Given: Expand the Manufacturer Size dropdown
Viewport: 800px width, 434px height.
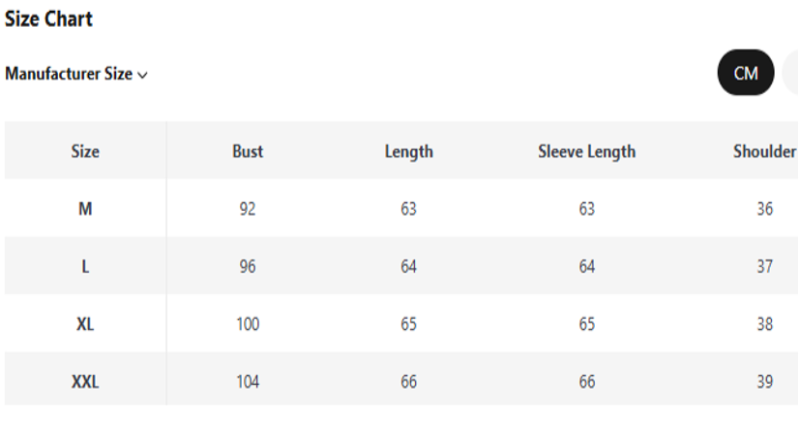Looking at the screenshot, I should (x=76, y=74).
